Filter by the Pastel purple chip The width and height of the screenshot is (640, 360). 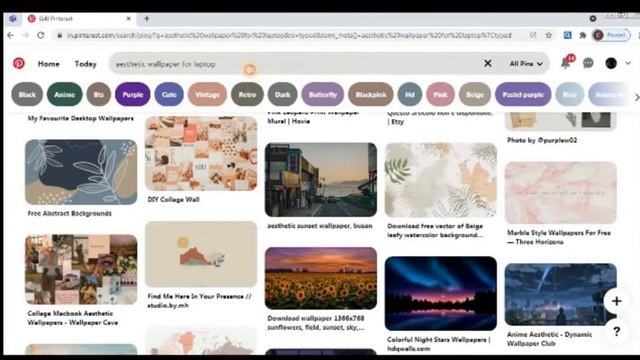(523, 94)
